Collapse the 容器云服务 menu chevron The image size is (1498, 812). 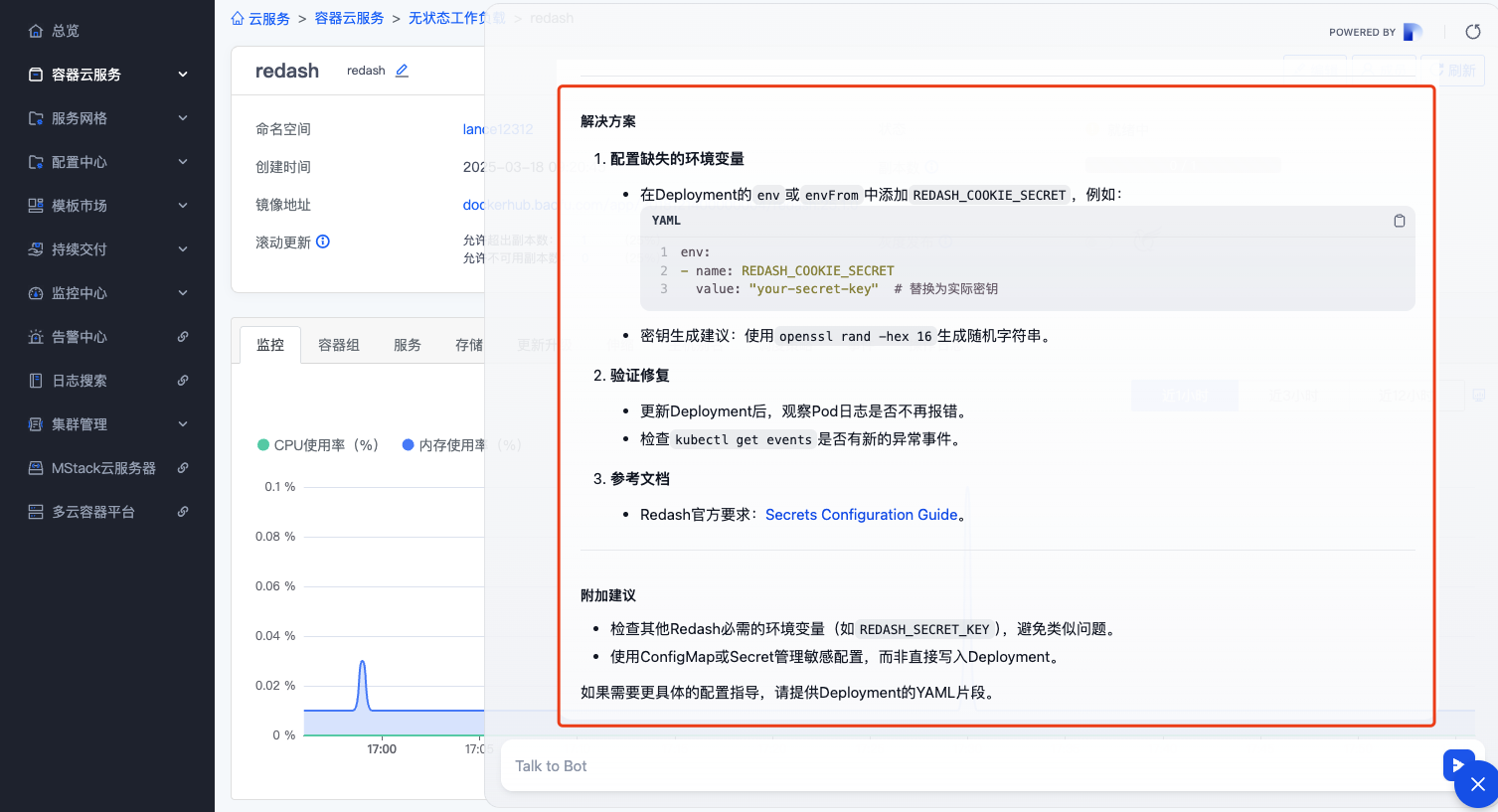tap(183, 75)
